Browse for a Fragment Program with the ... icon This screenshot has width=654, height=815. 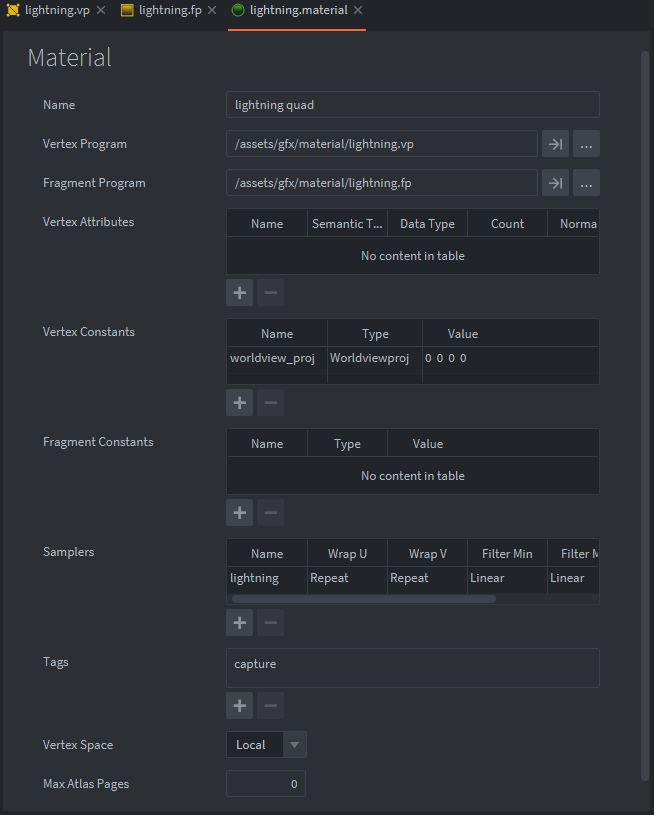coord(586,182)
